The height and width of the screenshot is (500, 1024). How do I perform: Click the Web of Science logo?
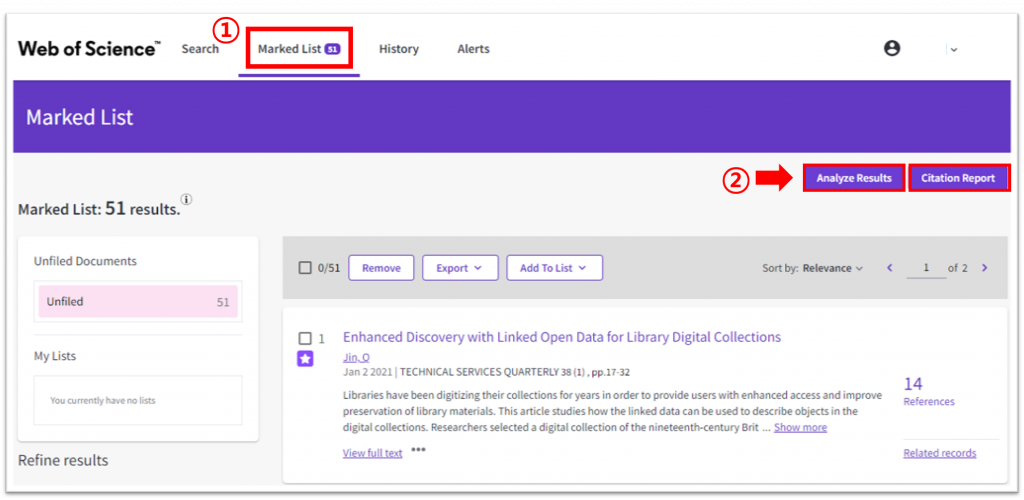point(88,49)
